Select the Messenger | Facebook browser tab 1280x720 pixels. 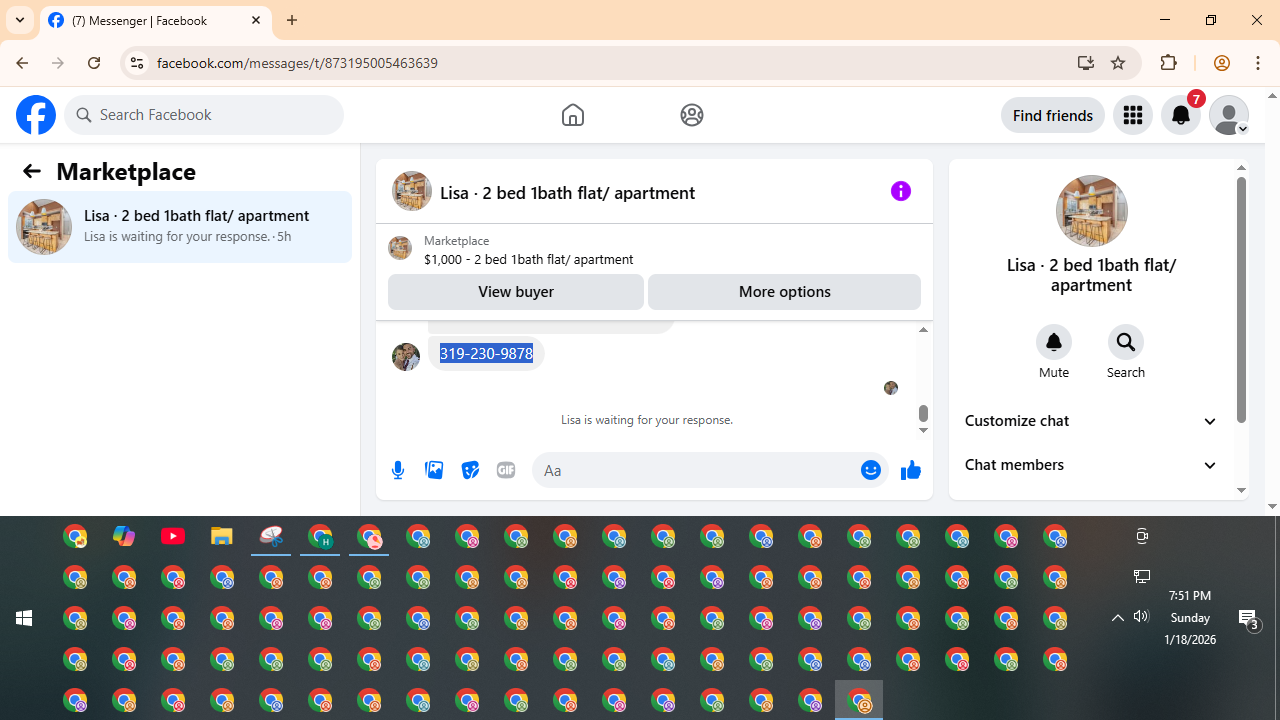[155, 20]
